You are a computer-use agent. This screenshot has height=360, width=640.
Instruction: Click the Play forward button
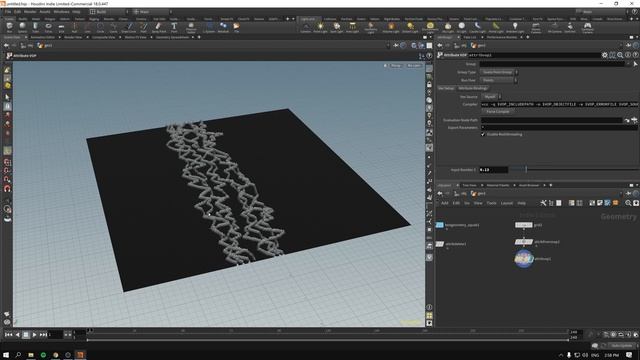(34, 335)
